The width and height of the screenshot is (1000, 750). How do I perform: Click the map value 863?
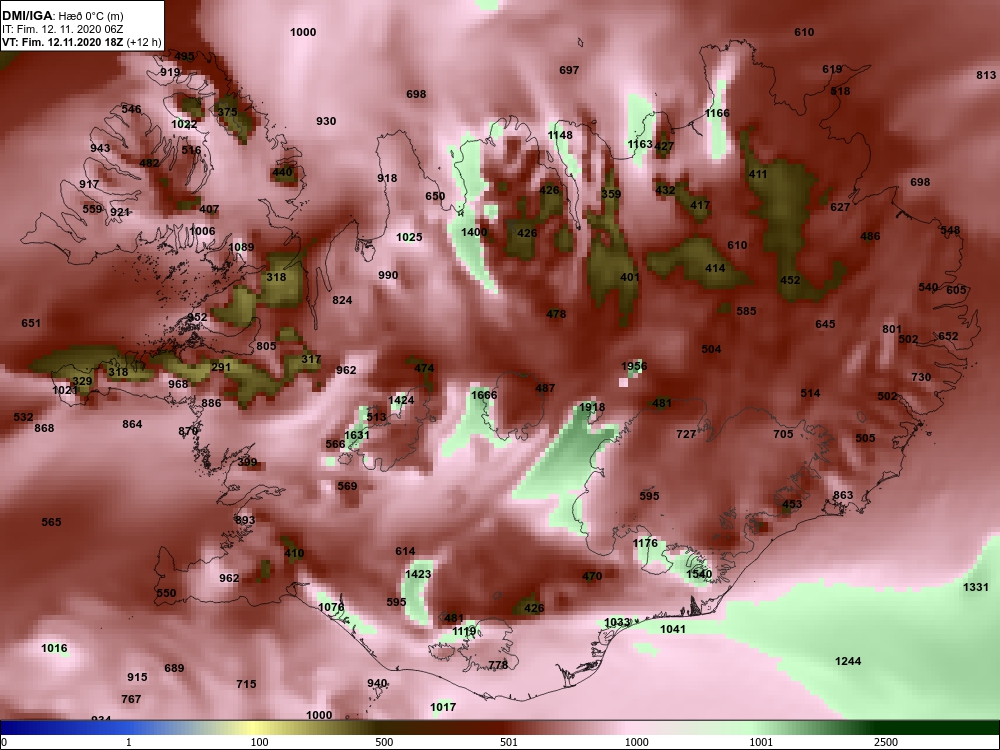coord(842,495)
